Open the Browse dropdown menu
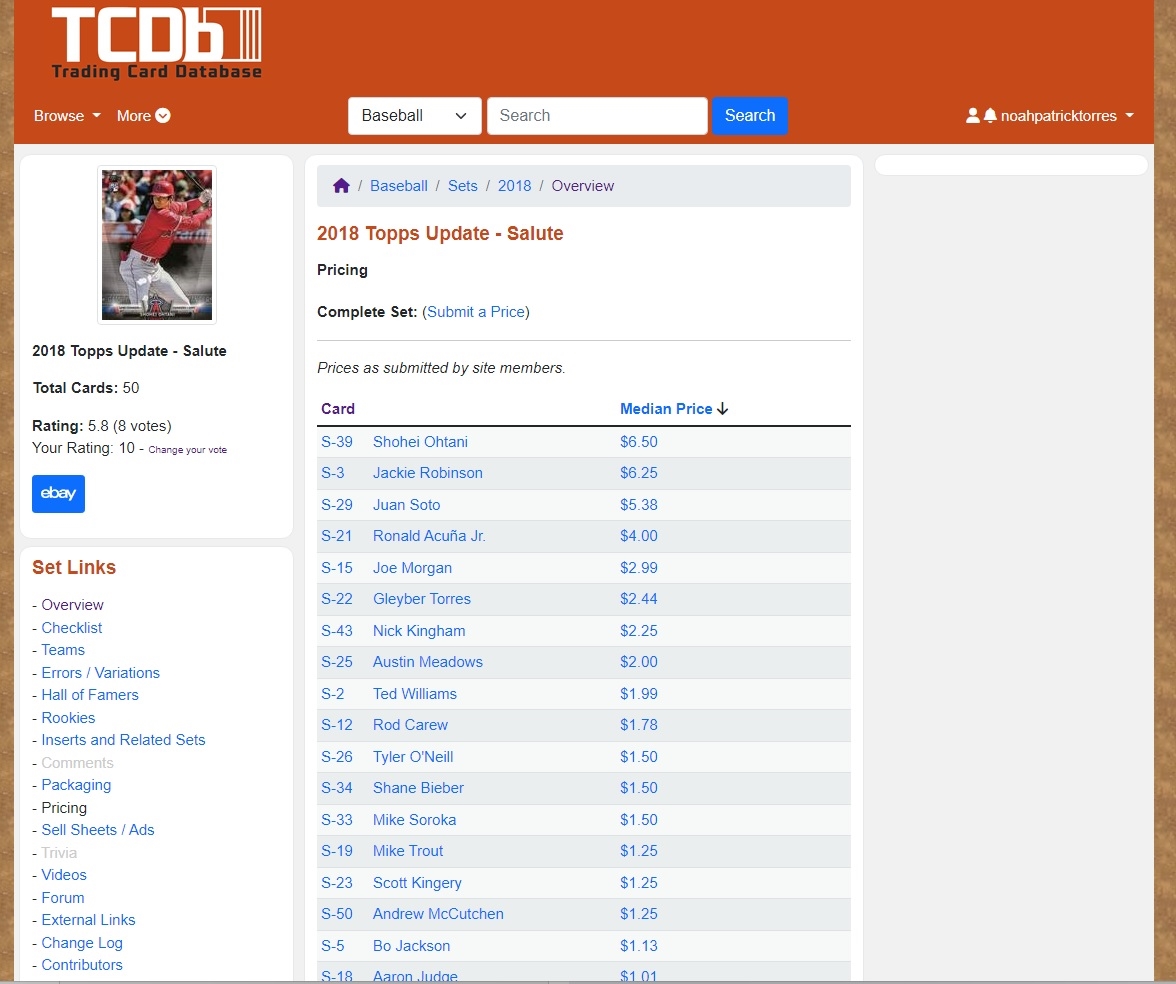The image size is (1176, 984). coord(68,116)
